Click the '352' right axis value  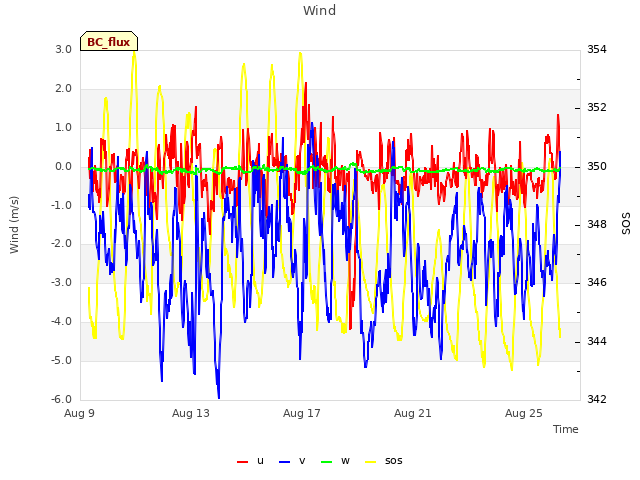(x=597, y=107)
